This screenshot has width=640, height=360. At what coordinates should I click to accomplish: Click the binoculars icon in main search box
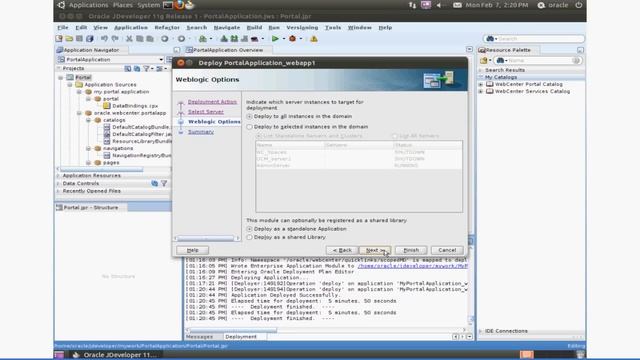coord(490,39)
